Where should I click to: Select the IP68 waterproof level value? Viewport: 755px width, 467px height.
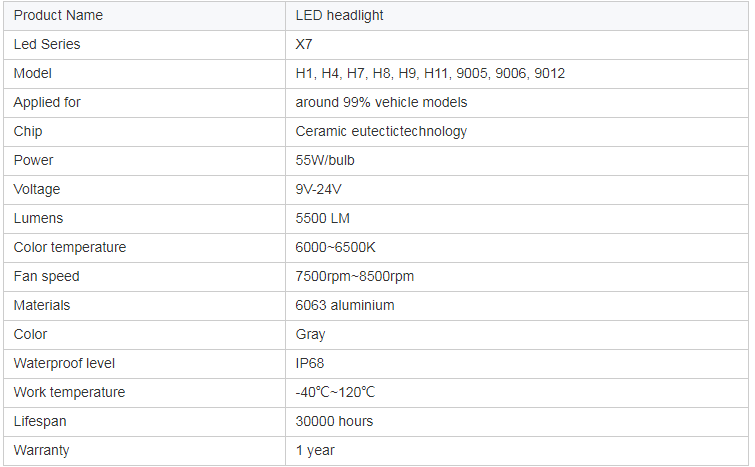tap(309, 363)
